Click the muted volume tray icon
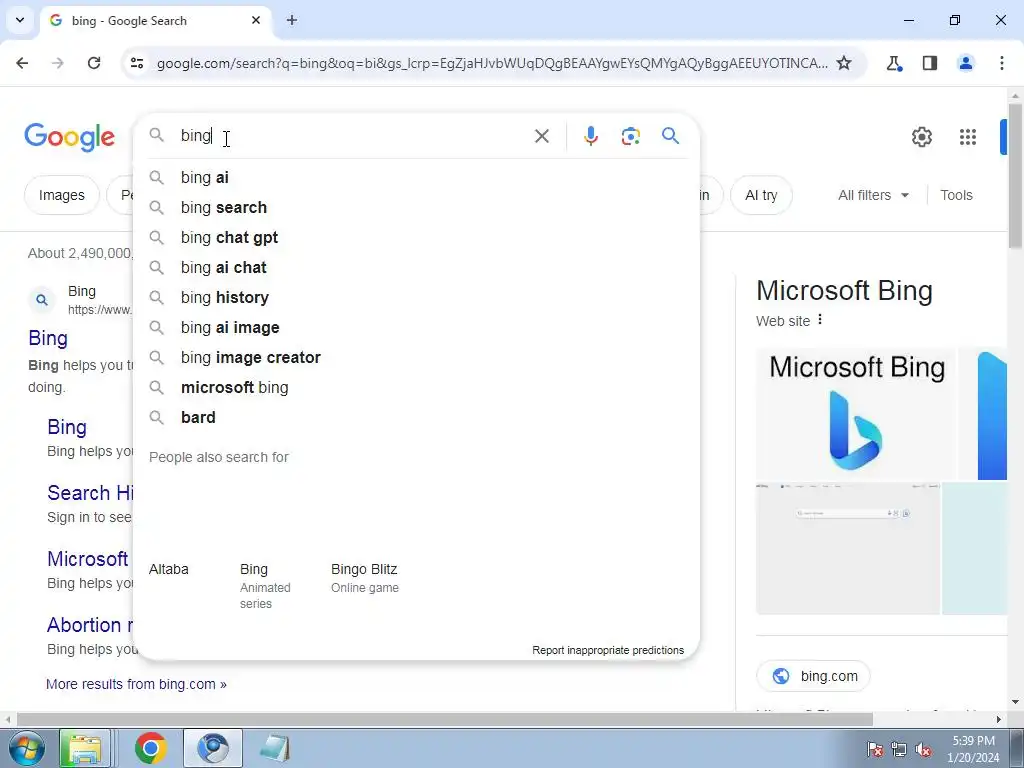 [x=923, y=749]
